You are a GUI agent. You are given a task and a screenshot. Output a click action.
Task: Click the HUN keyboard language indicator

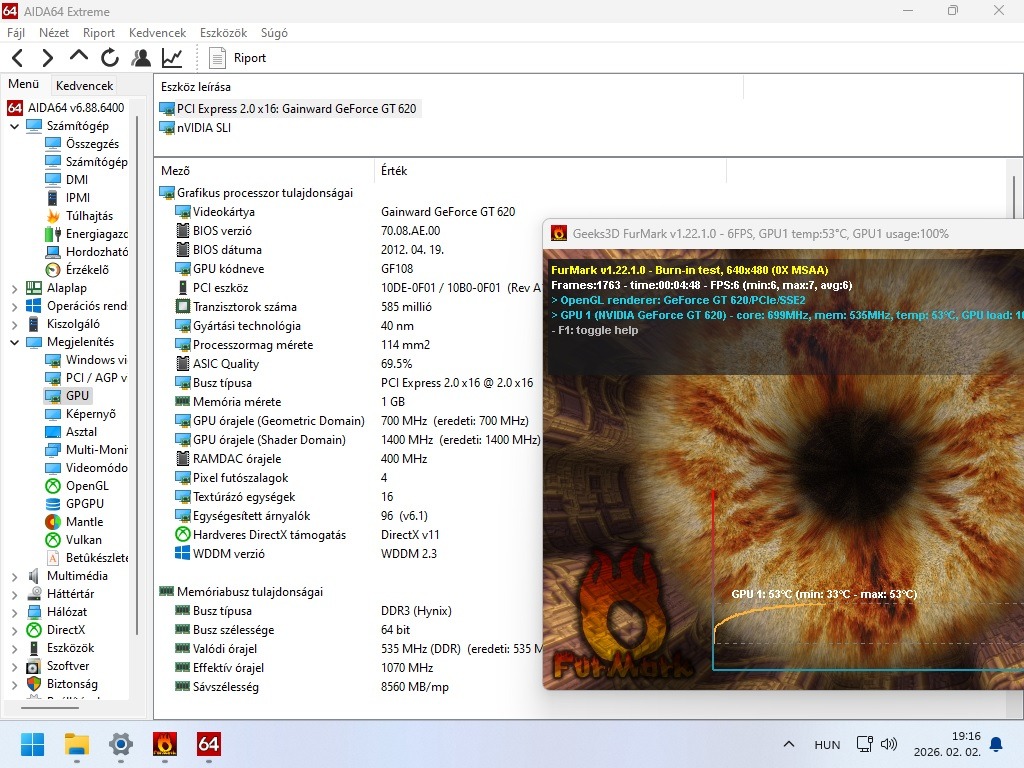(827, 745)
